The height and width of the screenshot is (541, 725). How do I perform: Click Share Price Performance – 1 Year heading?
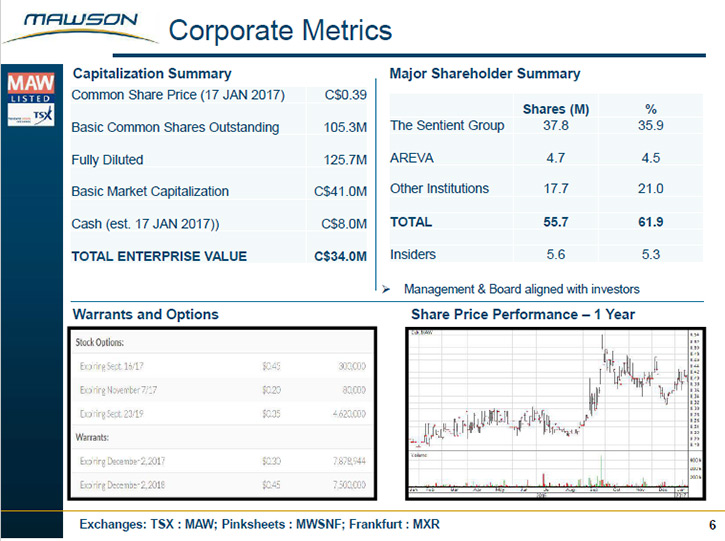click(523, 314)
